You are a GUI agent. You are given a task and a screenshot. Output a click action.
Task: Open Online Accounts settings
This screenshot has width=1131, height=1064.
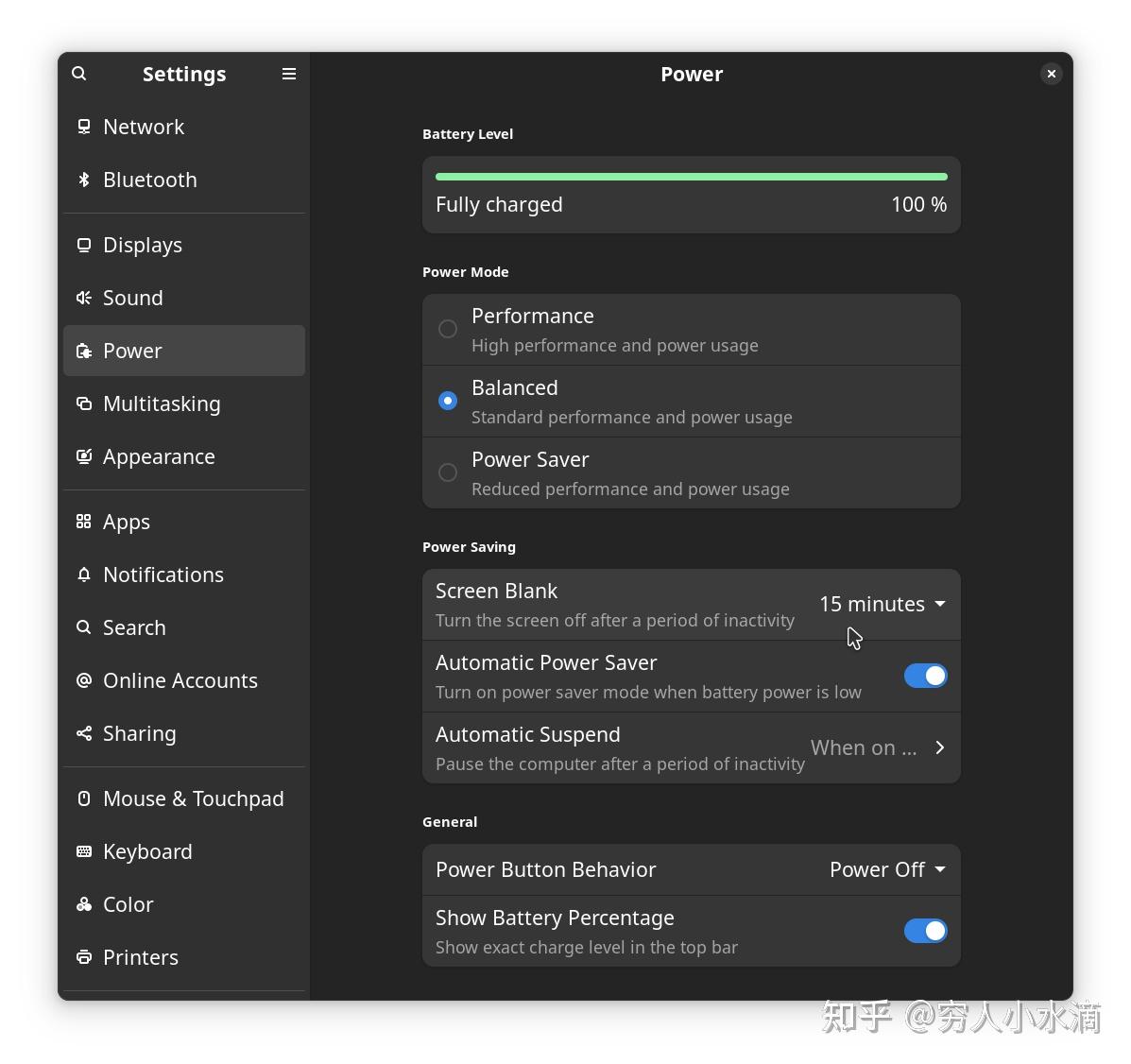(x=180, y=680)
